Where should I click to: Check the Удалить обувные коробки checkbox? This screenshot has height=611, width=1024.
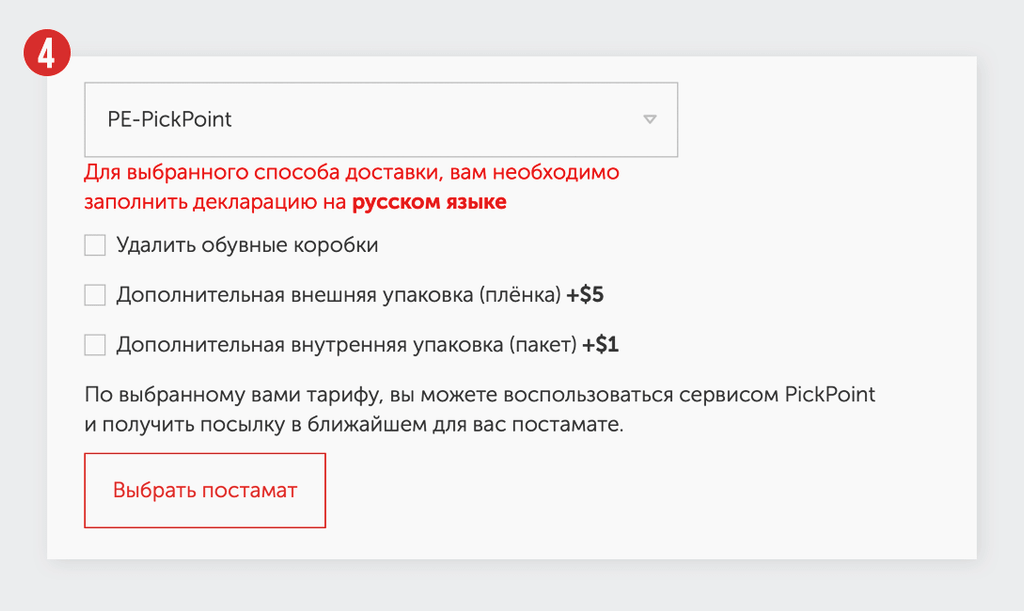tap(95, 245)
